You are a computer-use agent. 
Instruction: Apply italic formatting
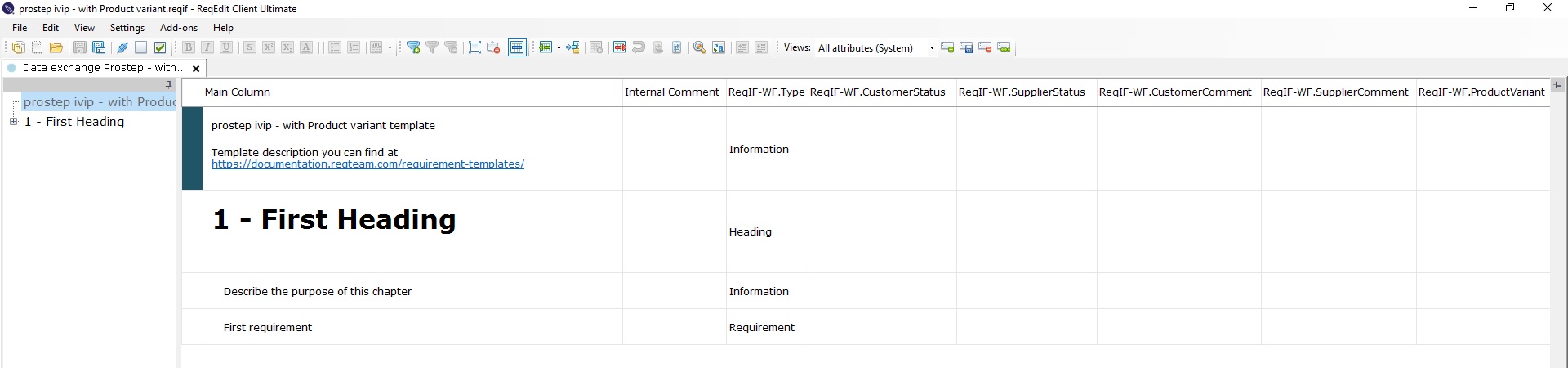207,47
